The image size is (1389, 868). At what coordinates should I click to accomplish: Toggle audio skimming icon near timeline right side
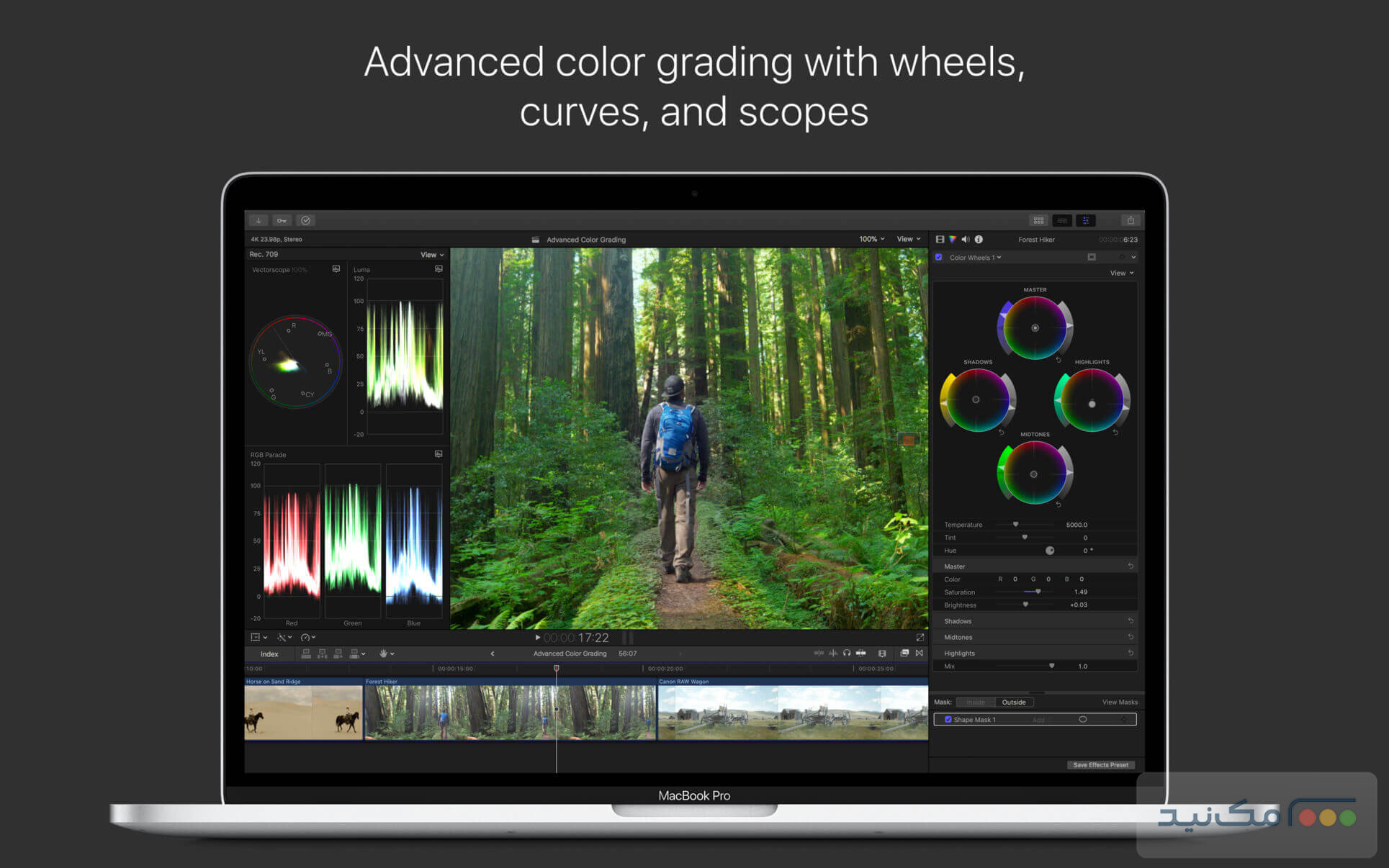(x=833, y=653)
